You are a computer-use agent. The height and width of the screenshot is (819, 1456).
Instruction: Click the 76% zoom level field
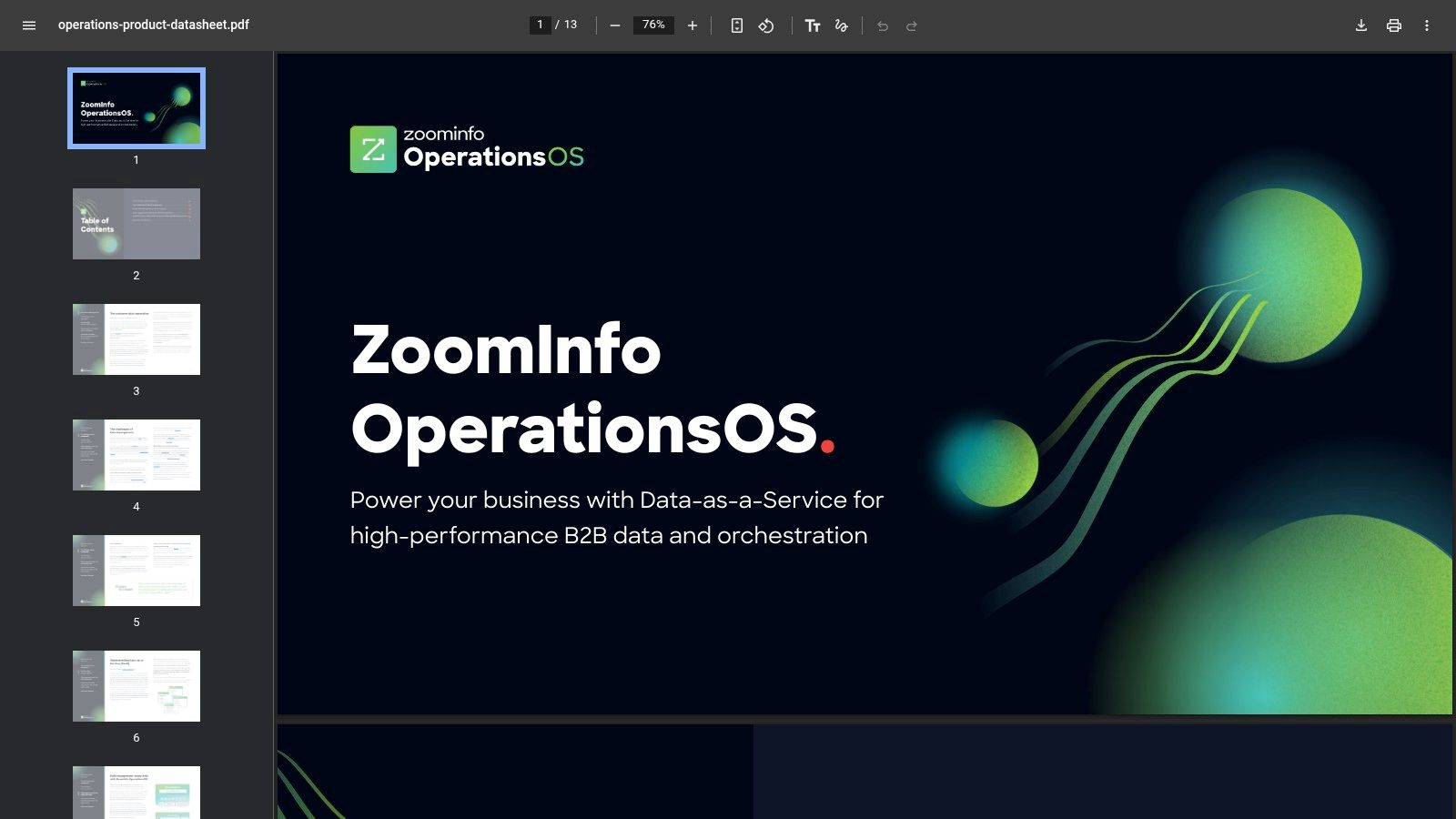click(653, 25)
